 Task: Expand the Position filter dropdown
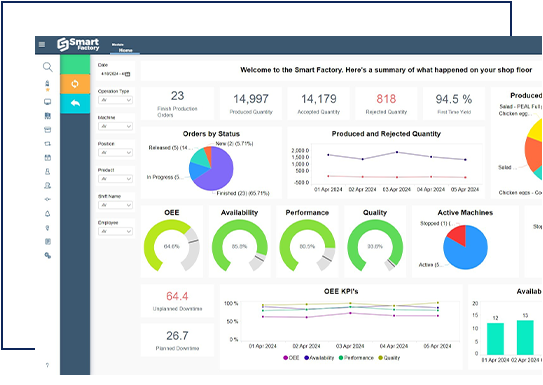click(115, 153)
